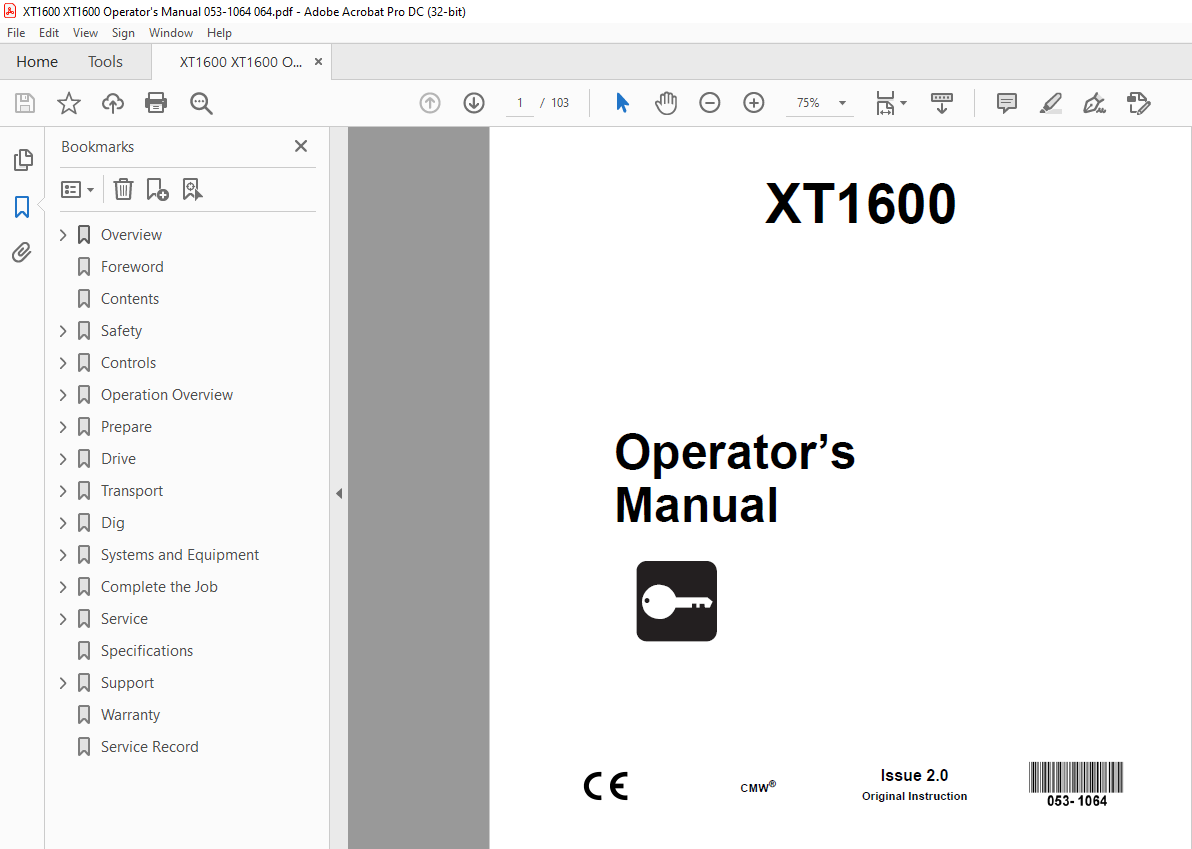Select the Transport bookmark label
The image size is (1192, 849).
(132, 491)
